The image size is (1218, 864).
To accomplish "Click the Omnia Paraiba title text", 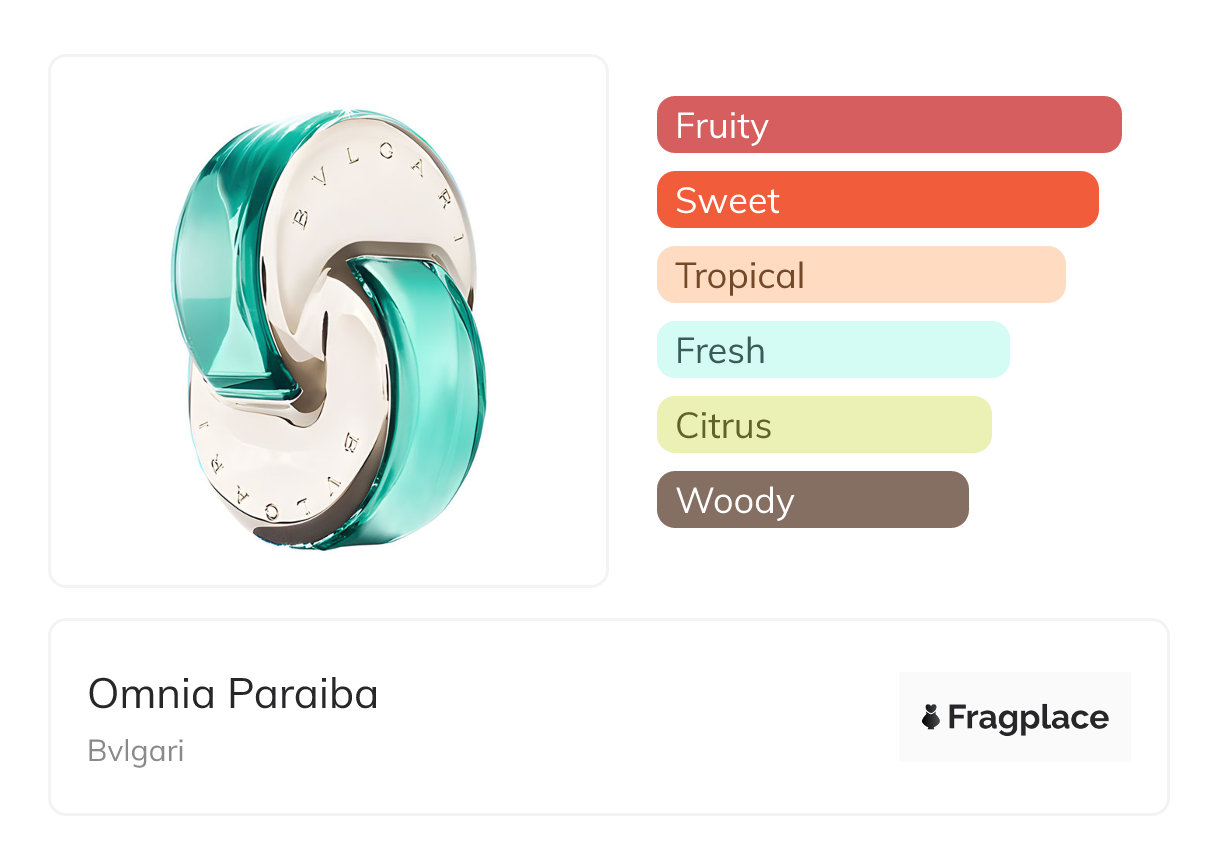I will coord(233,694).
